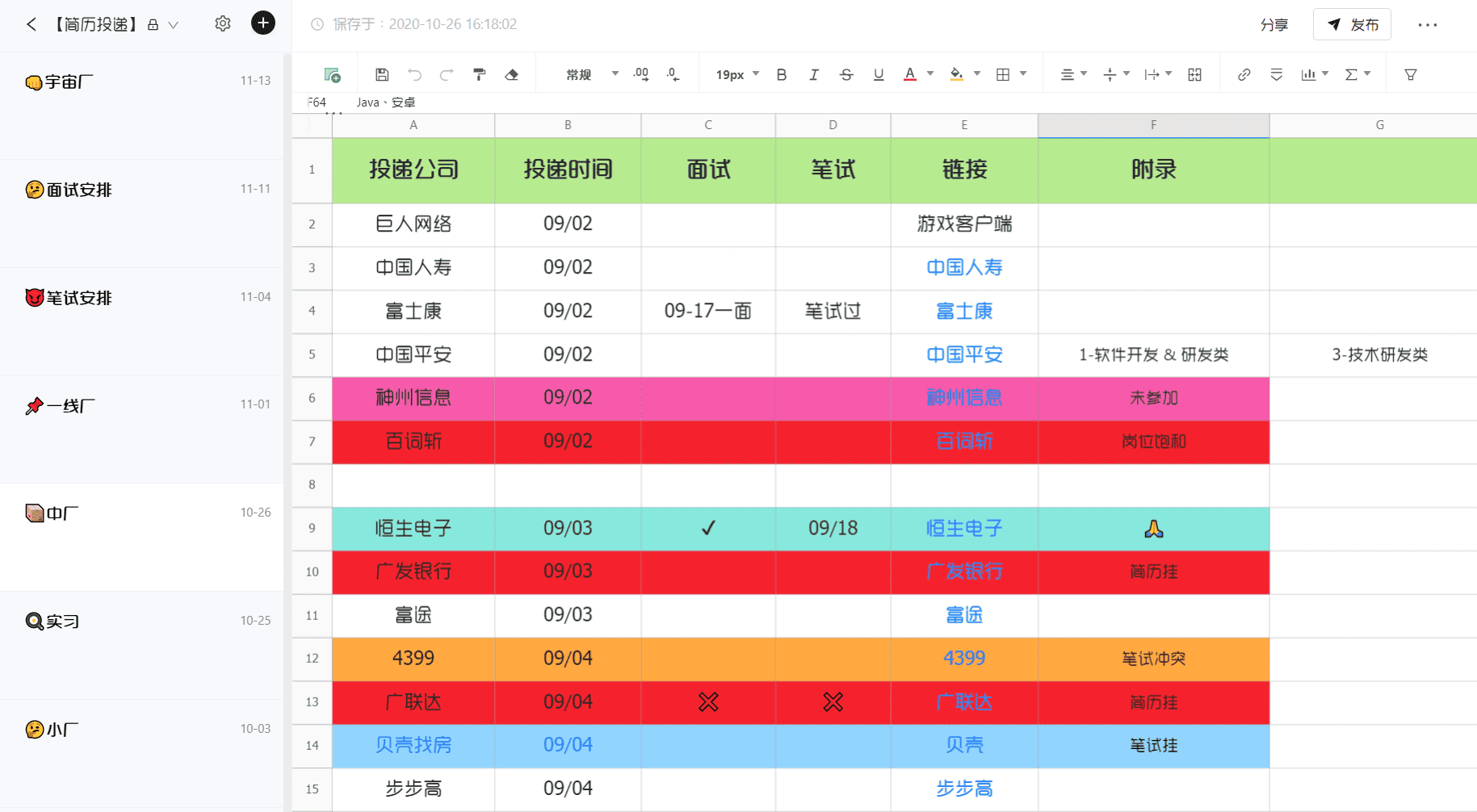Click the format painter icon

[479, 74]
